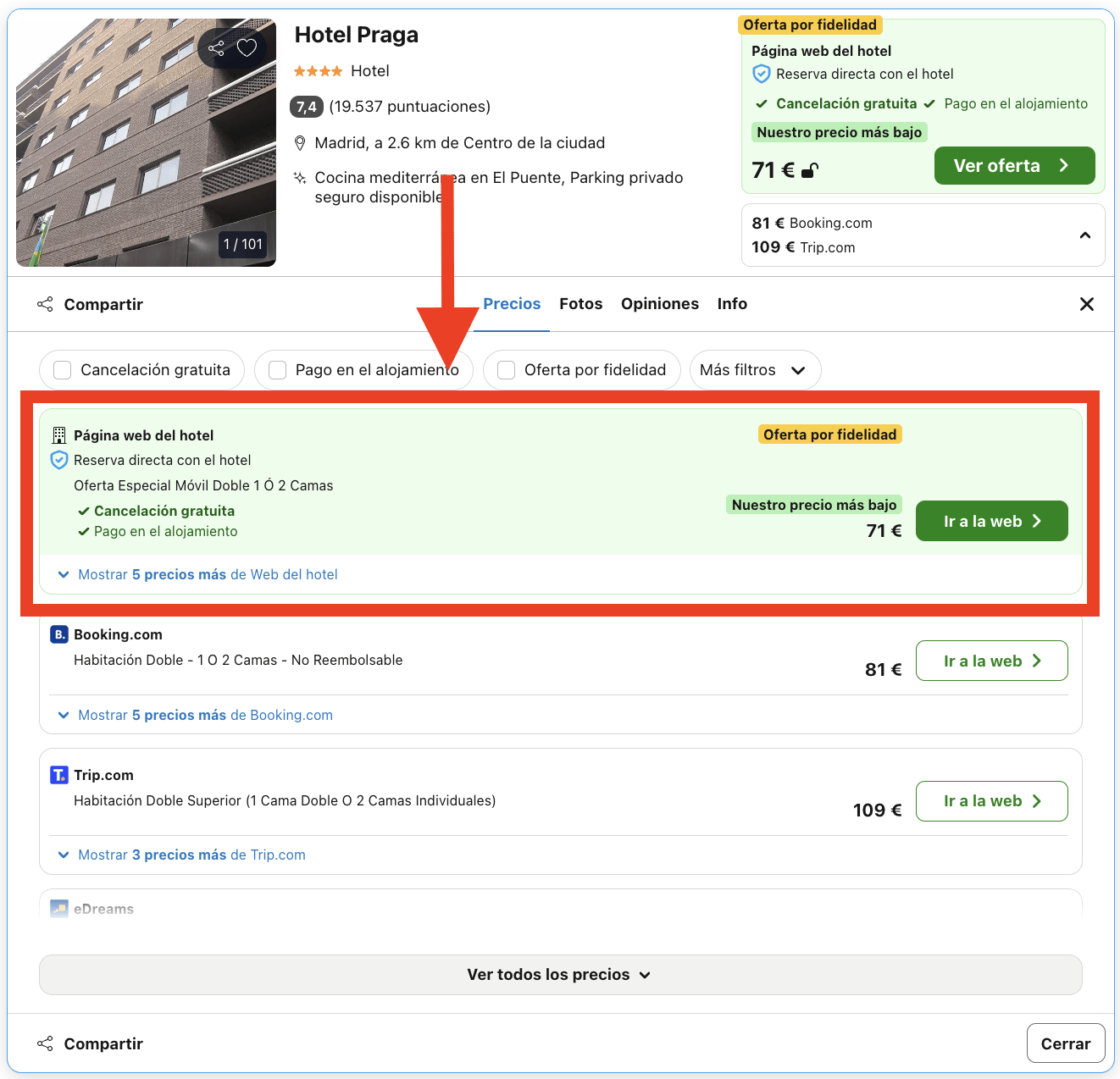
Task: Click the shield icon in the top offer card
Action: click(761, 74)
